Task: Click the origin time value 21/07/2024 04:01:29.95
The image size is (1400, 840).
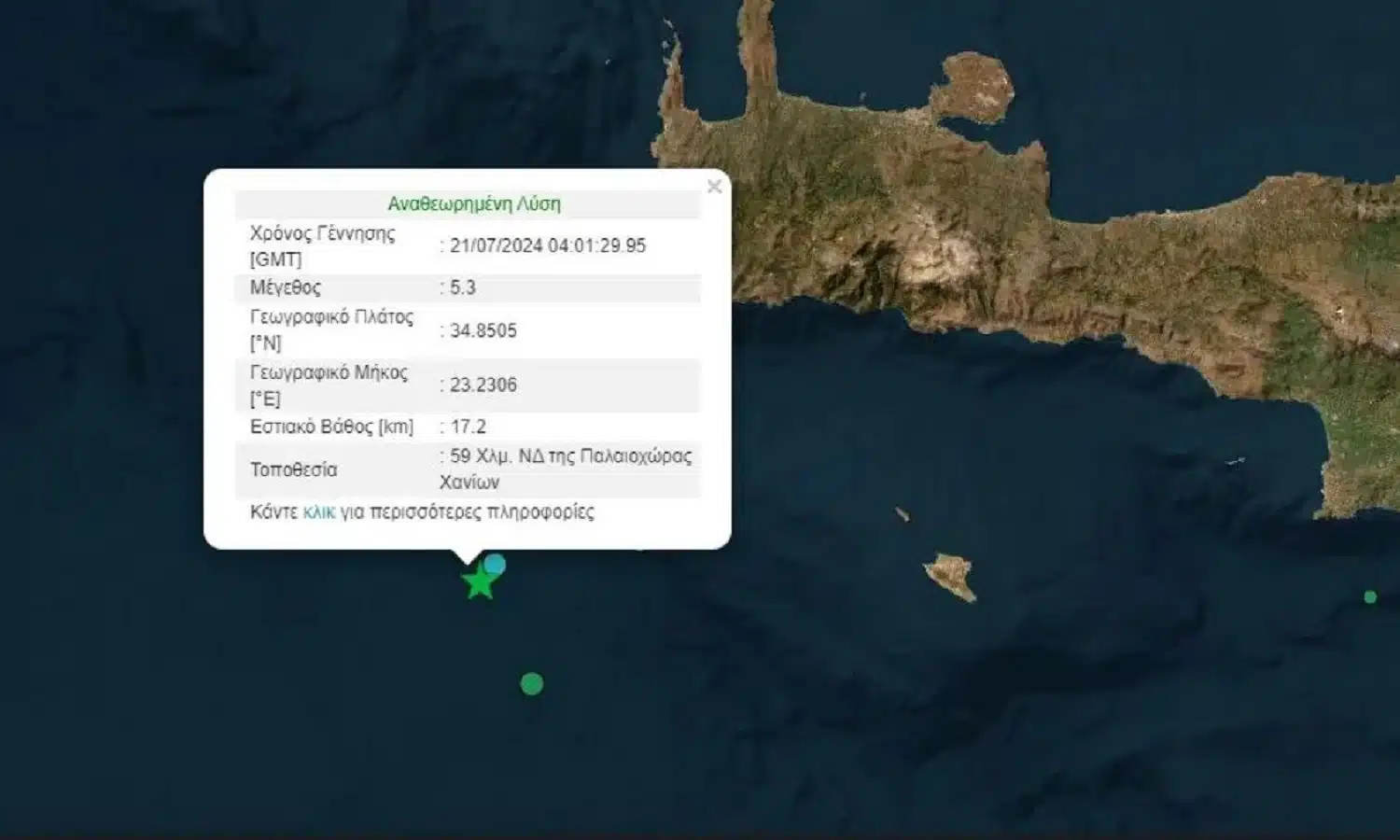Action: coord(548,245)
